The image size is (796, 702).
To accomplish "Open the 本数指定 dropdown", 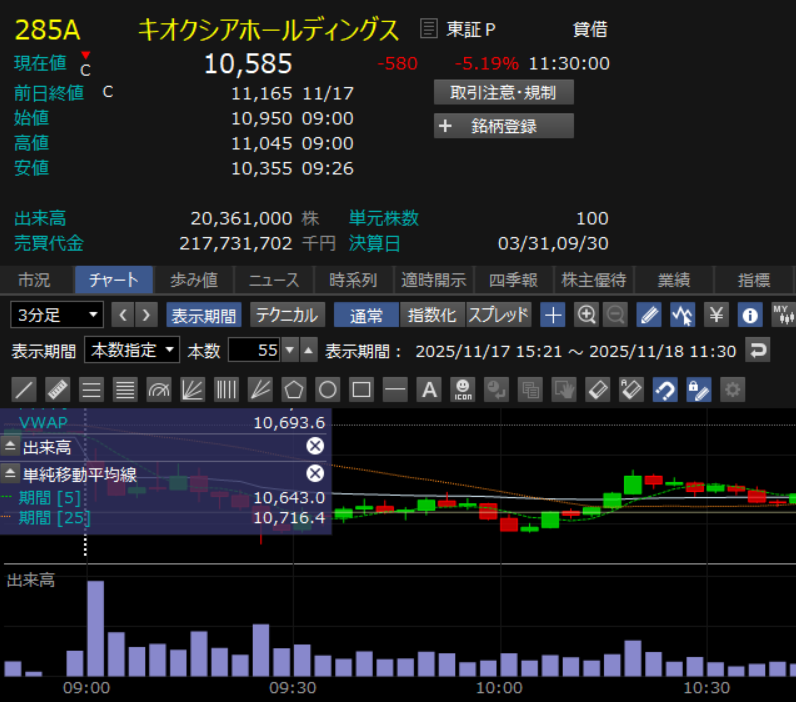I will tap(132, 351).
